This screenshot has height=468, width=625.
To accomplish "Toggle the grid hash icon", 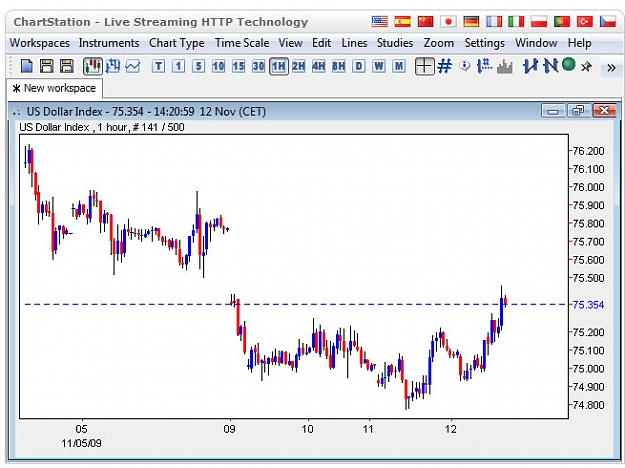I will click(444, 66).
